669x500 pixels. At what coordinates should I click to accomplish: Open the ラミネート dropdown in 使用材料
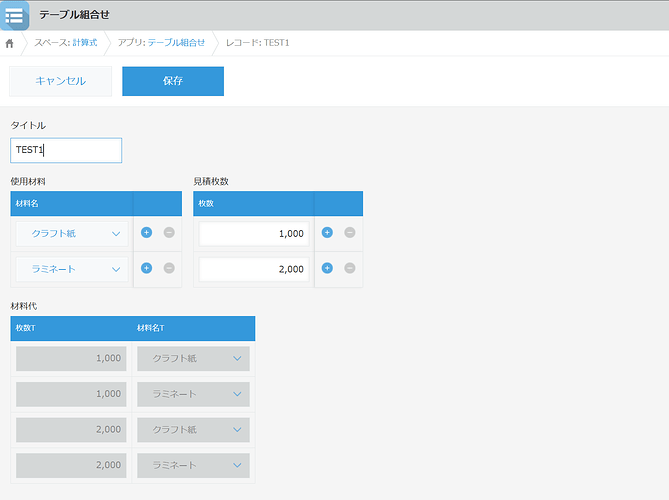(72, 269)
